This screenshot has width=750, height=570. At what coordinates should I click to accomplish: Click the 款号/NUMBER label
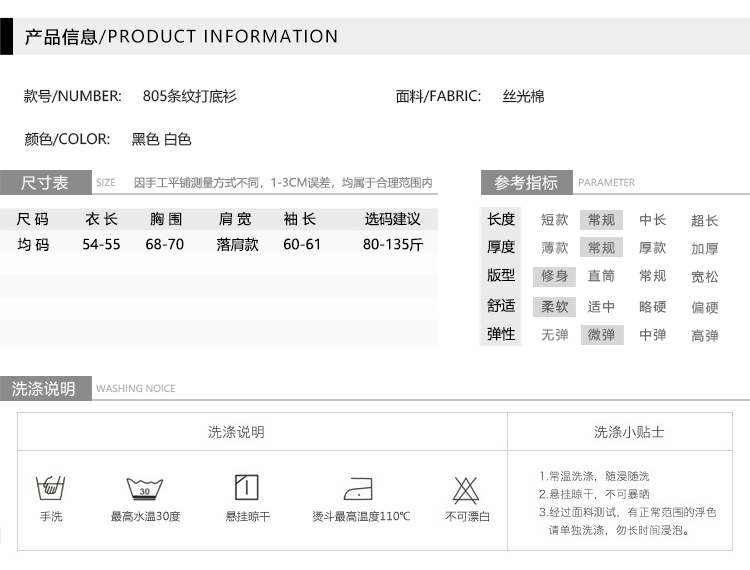coord(73,96)
